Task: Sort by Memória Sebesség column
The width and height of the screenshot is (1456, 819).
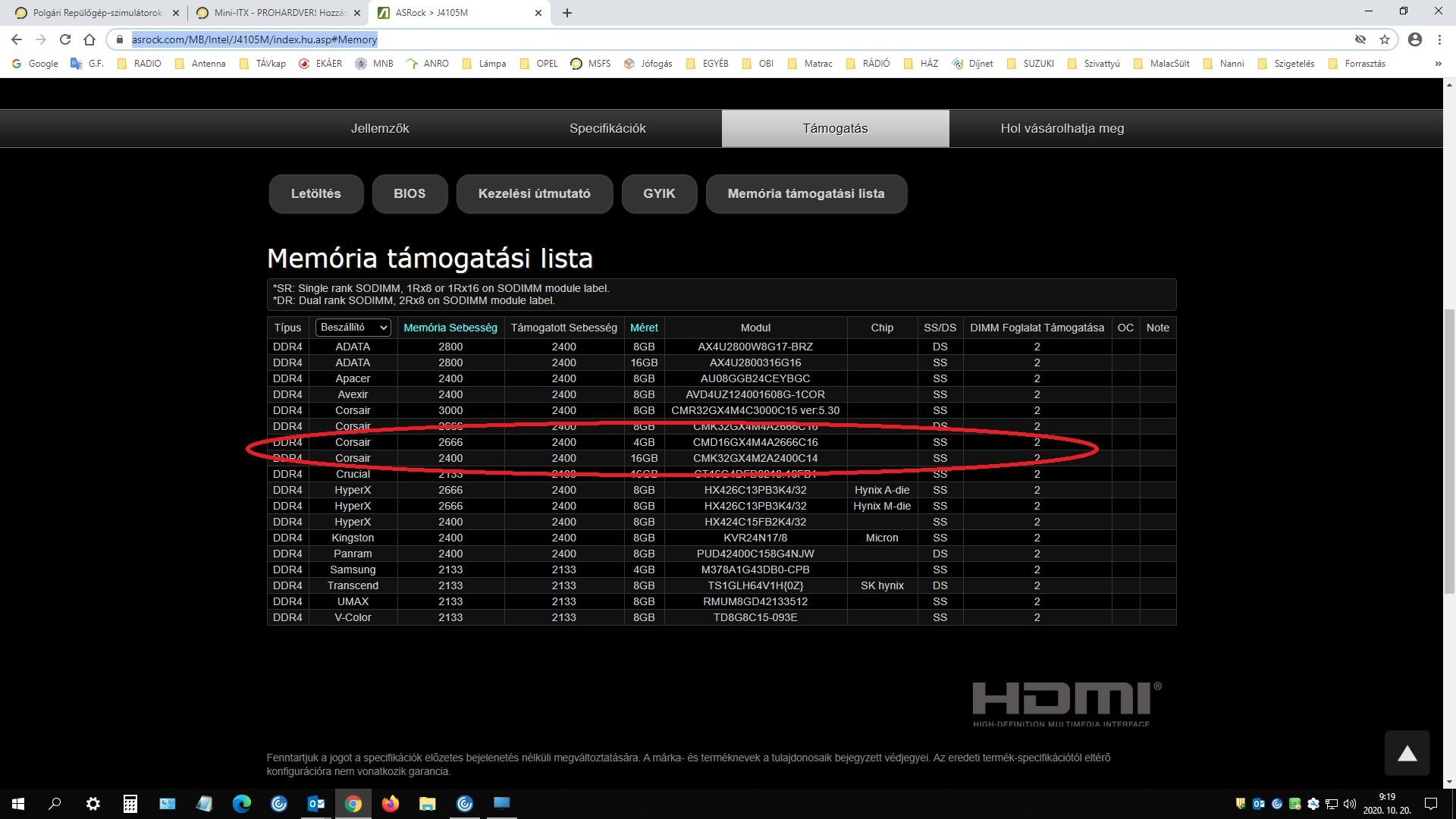Action: click(450, 328)
